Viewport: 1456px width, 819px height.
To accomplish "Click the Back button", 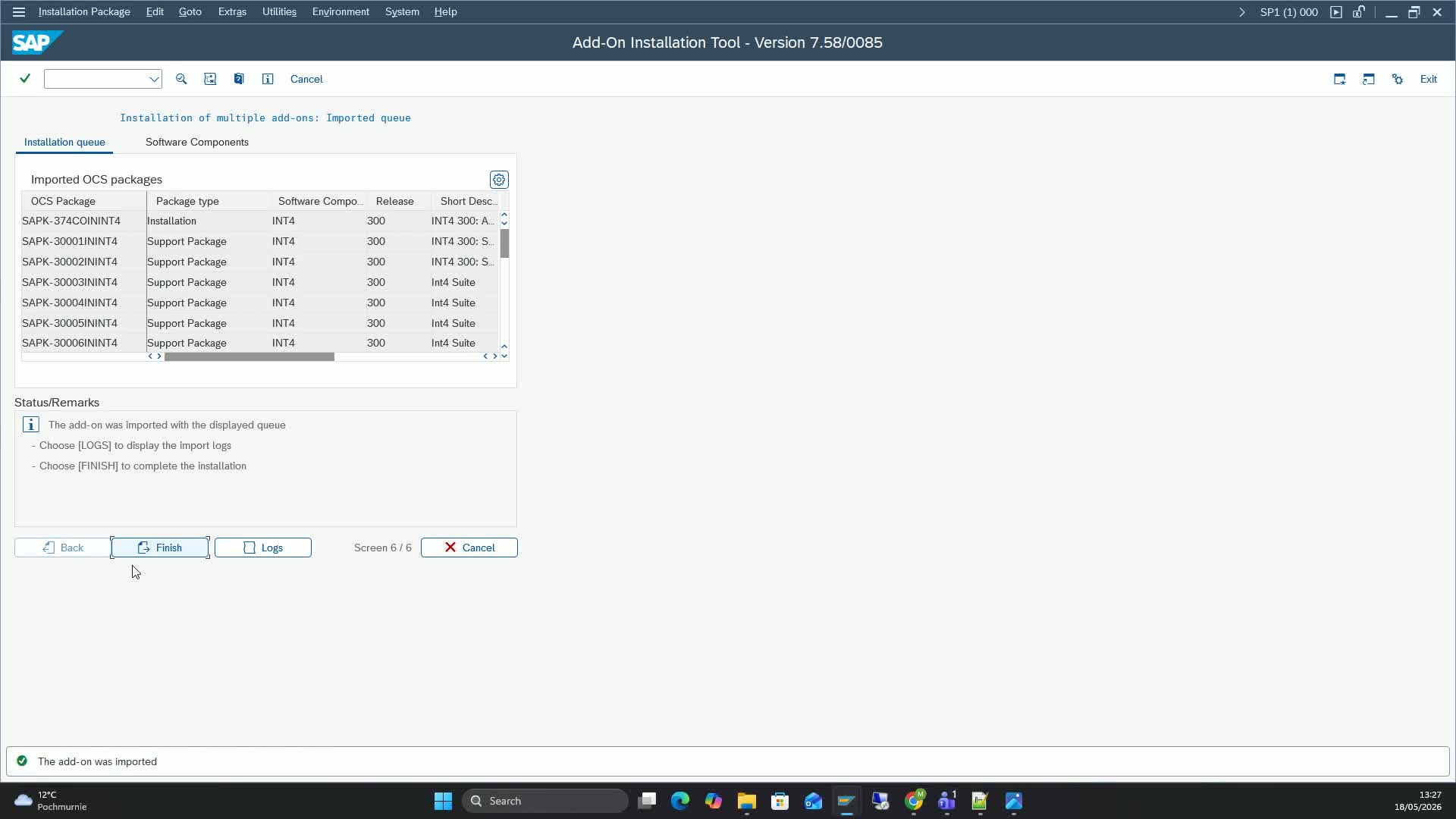I will point(63,548).
